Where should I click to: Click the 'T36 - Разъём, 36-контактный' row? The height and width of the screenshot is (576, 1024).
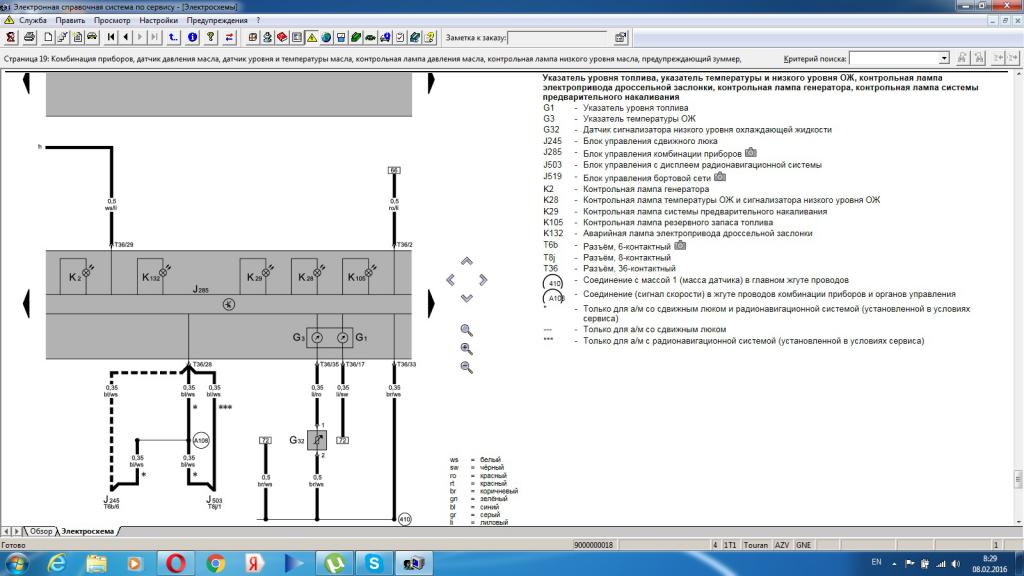(609, 268)
